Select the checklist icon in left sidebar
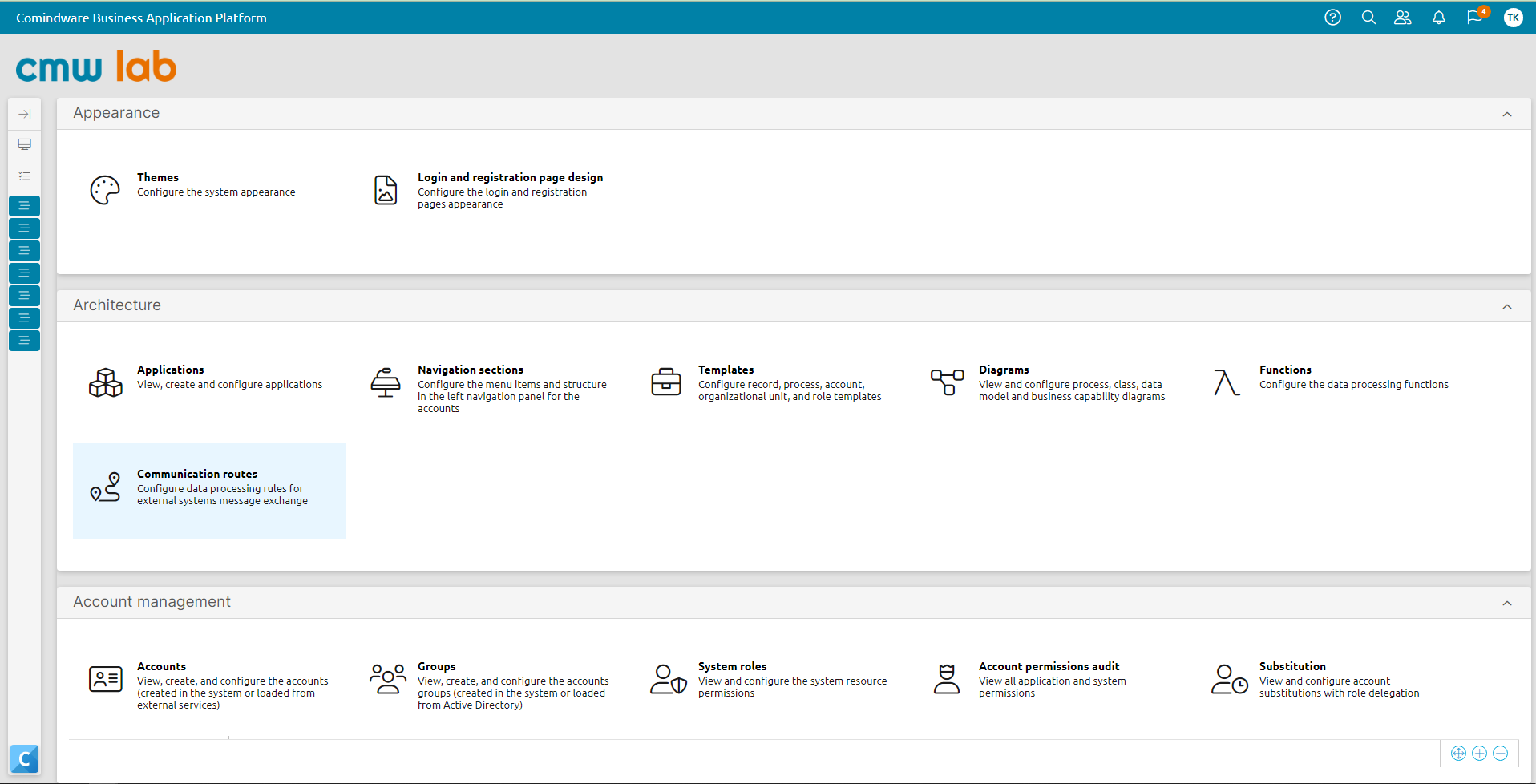 pos(25,176)
